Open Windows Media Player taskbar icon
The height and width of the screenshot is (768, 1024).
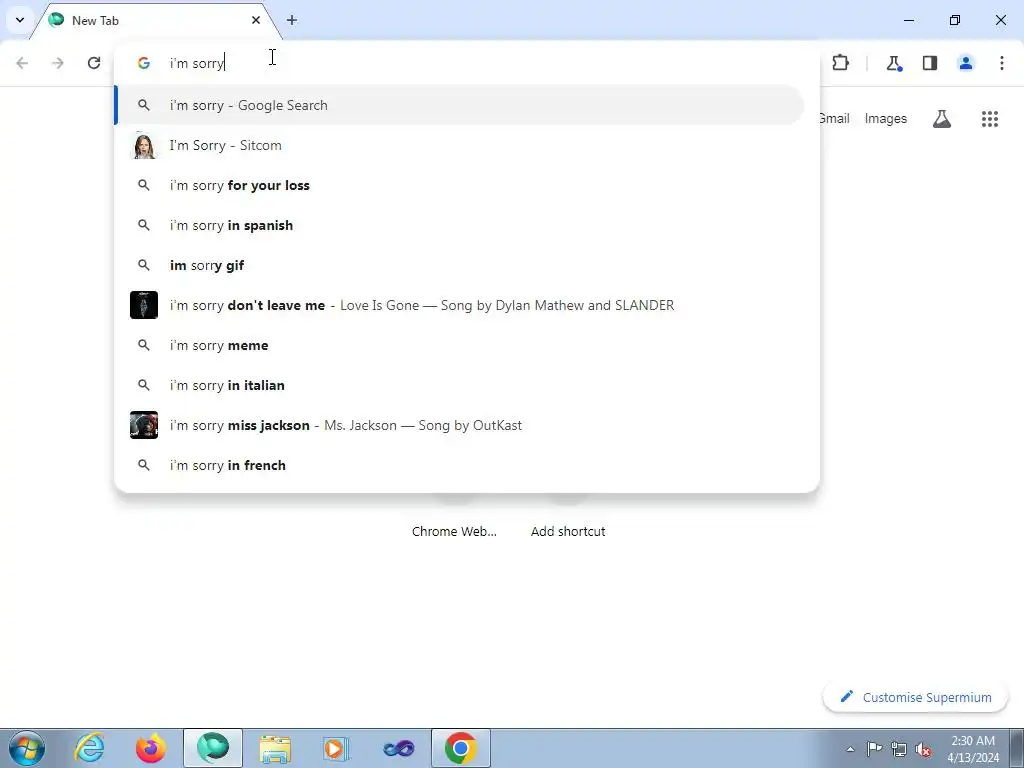pos(337,748)
